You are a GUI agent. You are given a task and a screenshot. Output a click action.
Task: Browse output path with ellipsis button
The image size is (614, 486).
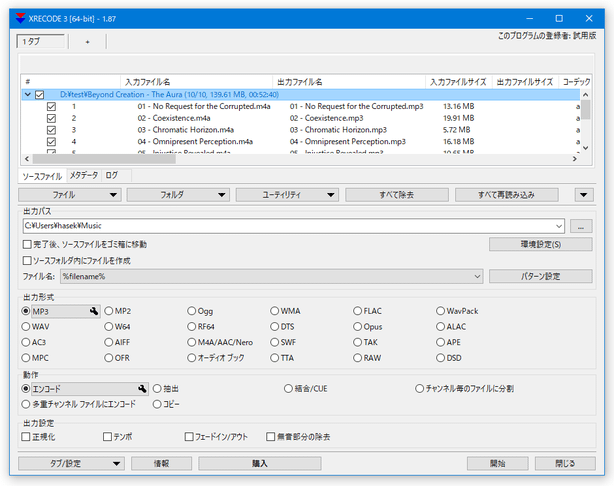pyautogui.click(x=581, y=226)
